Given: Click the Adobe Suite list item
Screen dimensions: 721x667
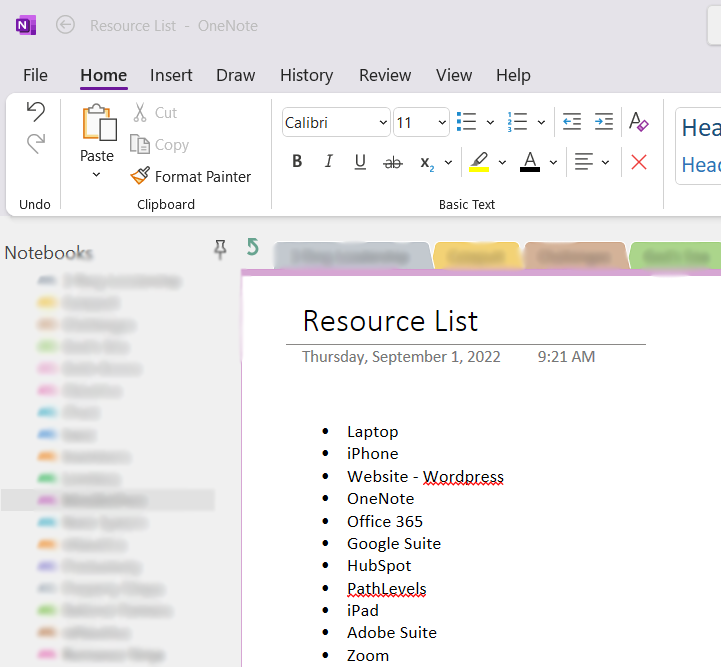Looking at the screenshot, I should point(392,633).
